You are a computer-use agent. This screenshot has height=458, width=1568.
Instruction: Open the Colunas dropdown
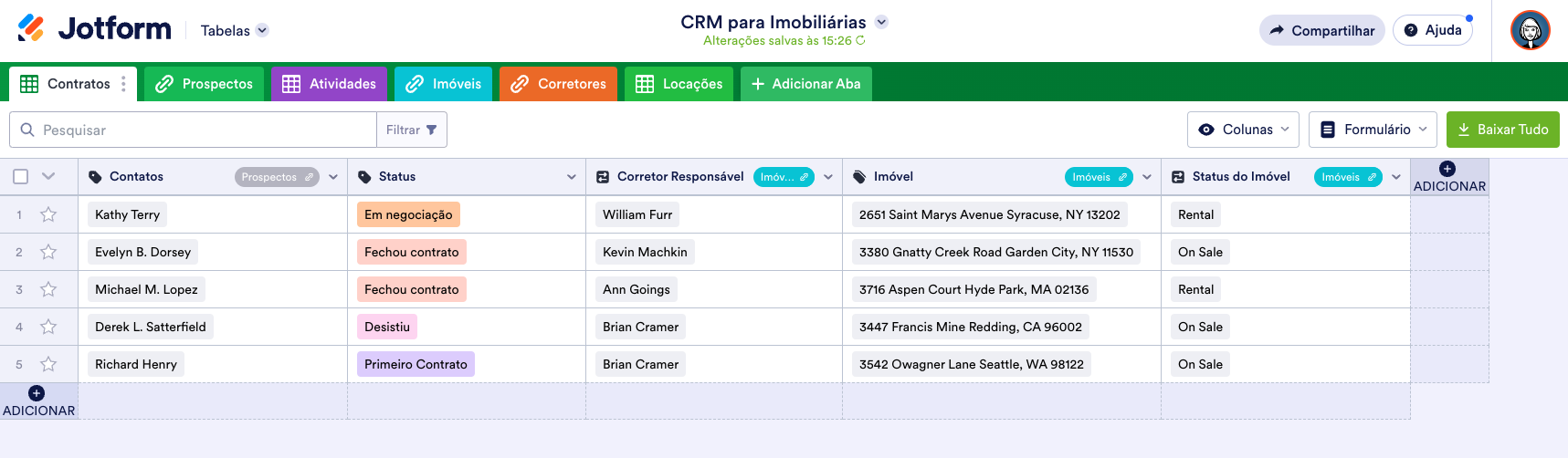click(x=1244, y=130)
